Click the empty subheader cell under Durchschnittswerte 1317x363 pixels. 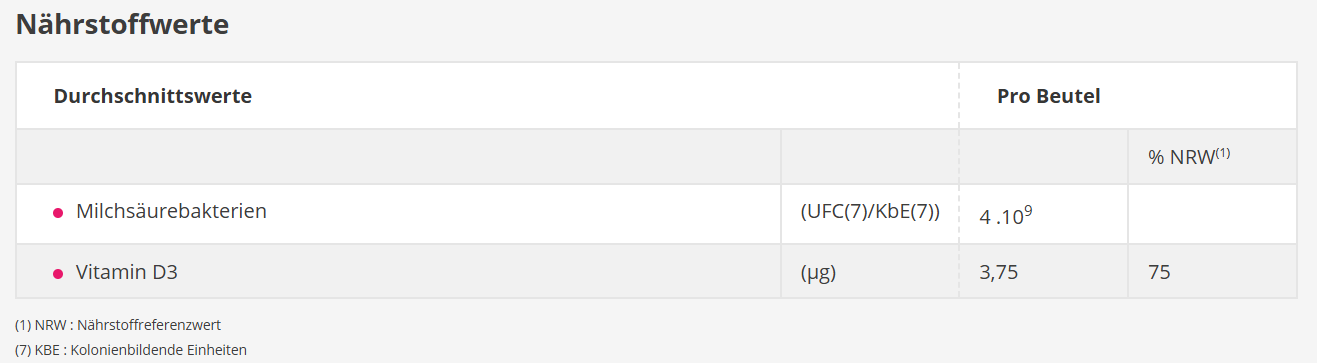[x=398, y=157]
